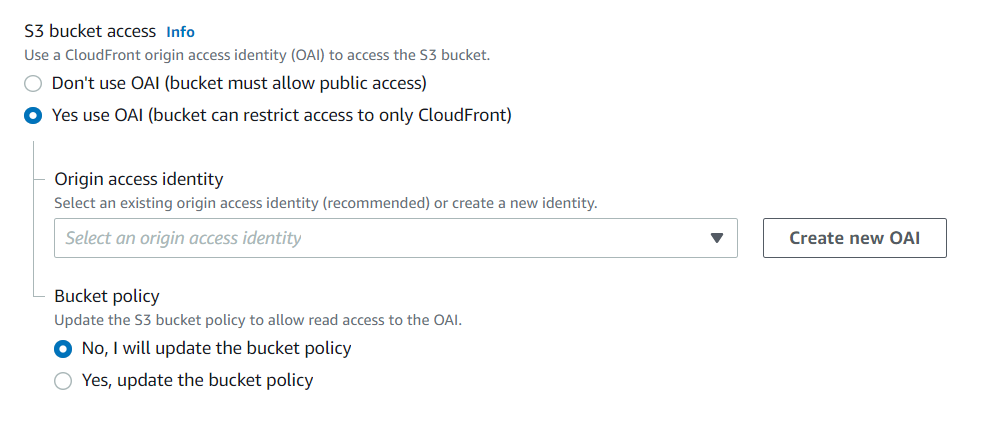The width and height of the screenshot is (990, 424).
Task: Click empty area inside the identity combo box
Action: [x=505, y=238]
